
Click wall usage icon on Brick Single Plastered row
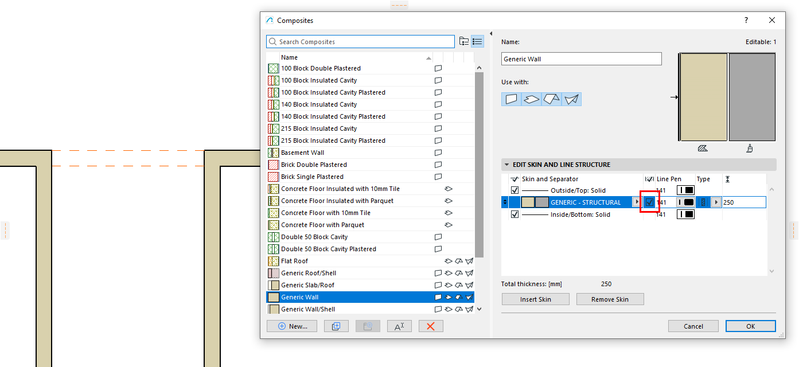click(438, 177)
